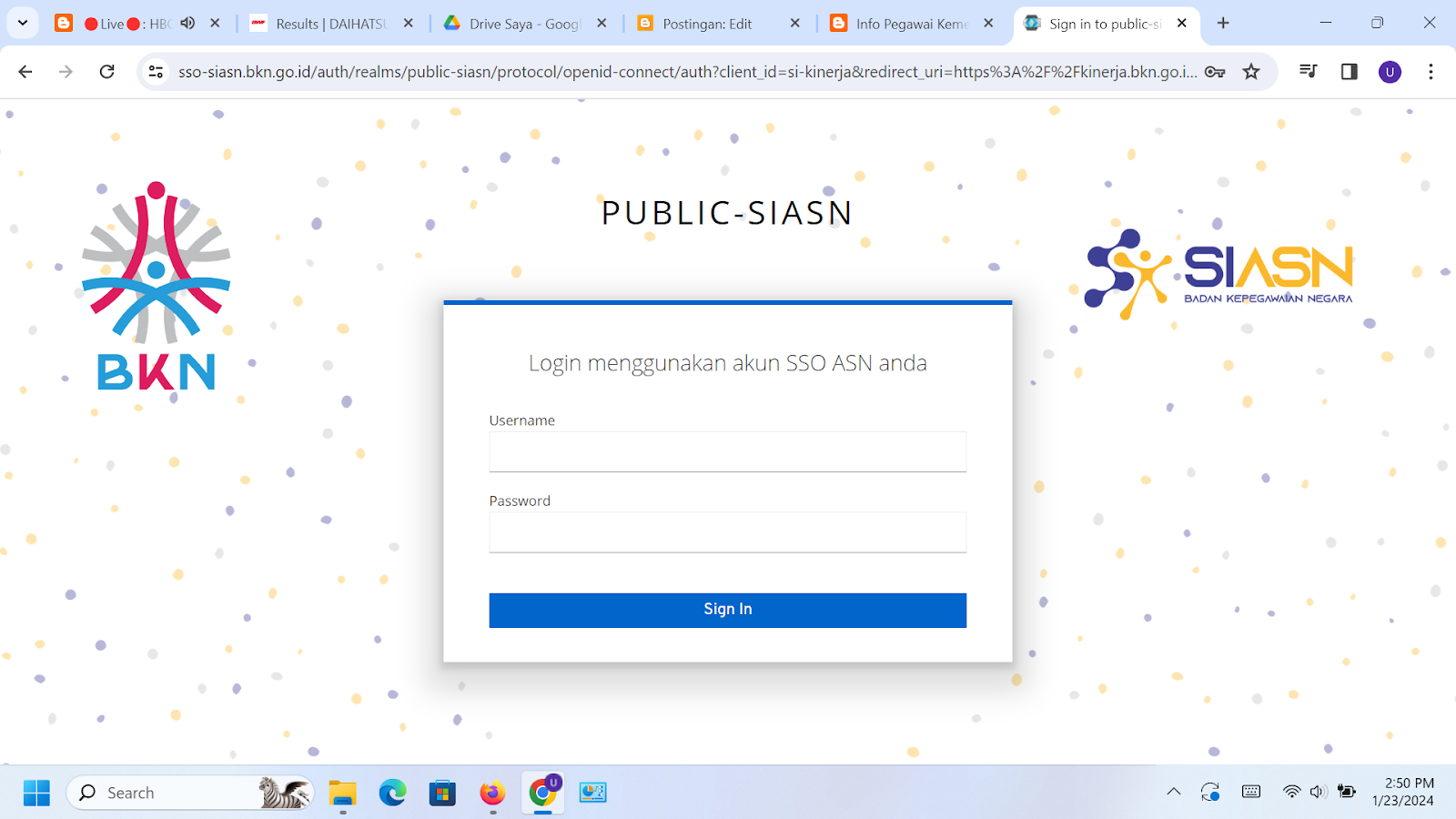Open File Explorer from taskbar
Screen dimensions: 1456x819
(x=342, y=793)
